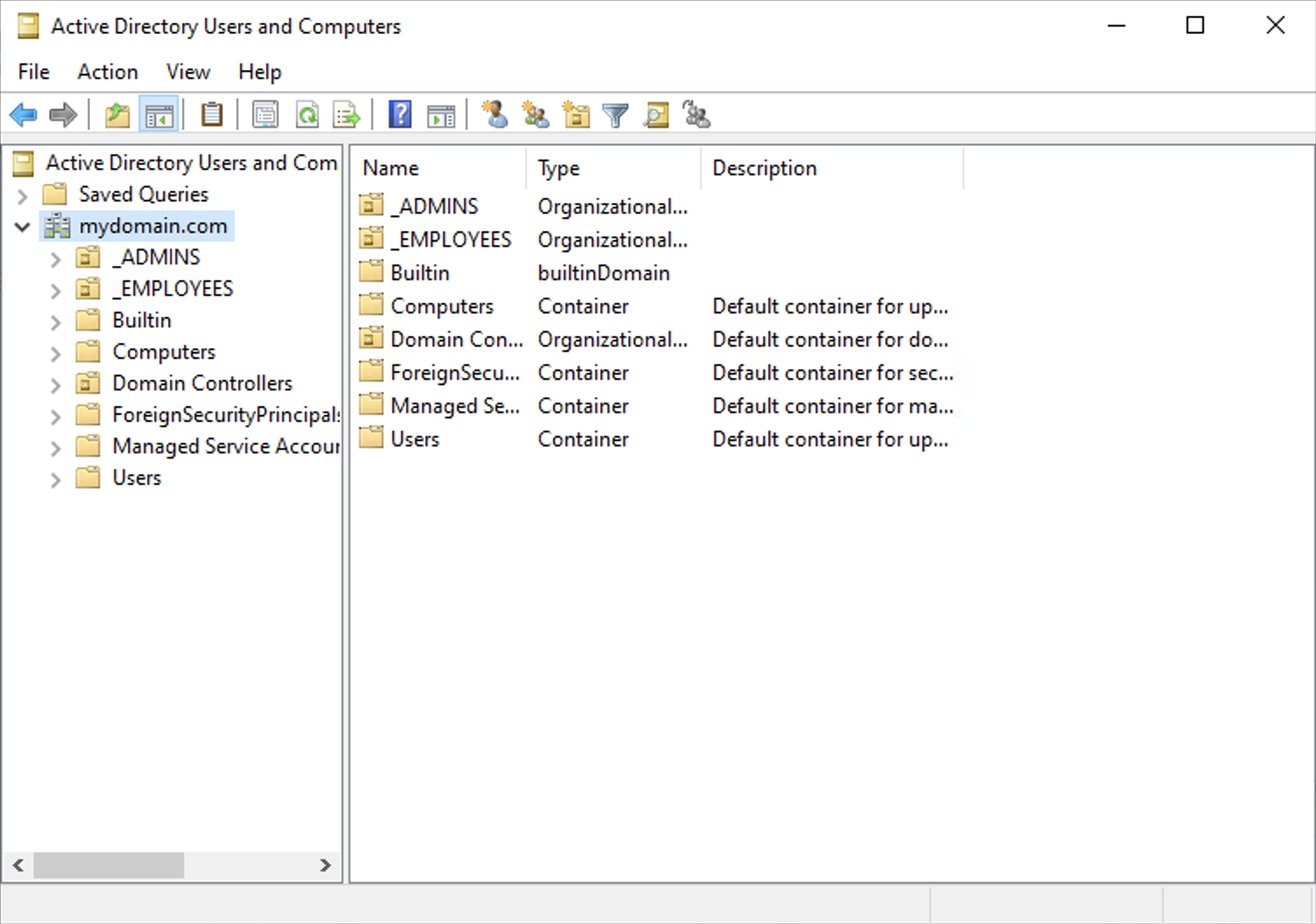Click the tree pane's horizontal scrollbar thumb

(x=108, y=865)
